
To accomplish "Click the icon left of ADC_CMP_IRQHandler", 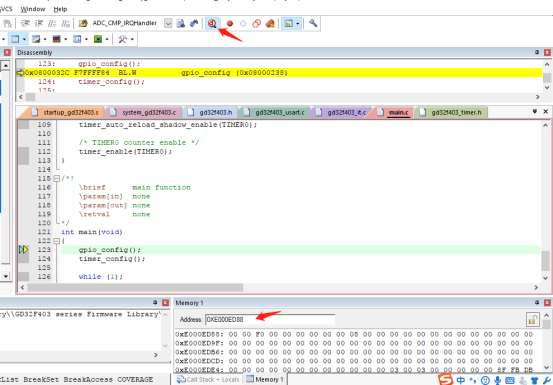I will [x=83, y=24].
